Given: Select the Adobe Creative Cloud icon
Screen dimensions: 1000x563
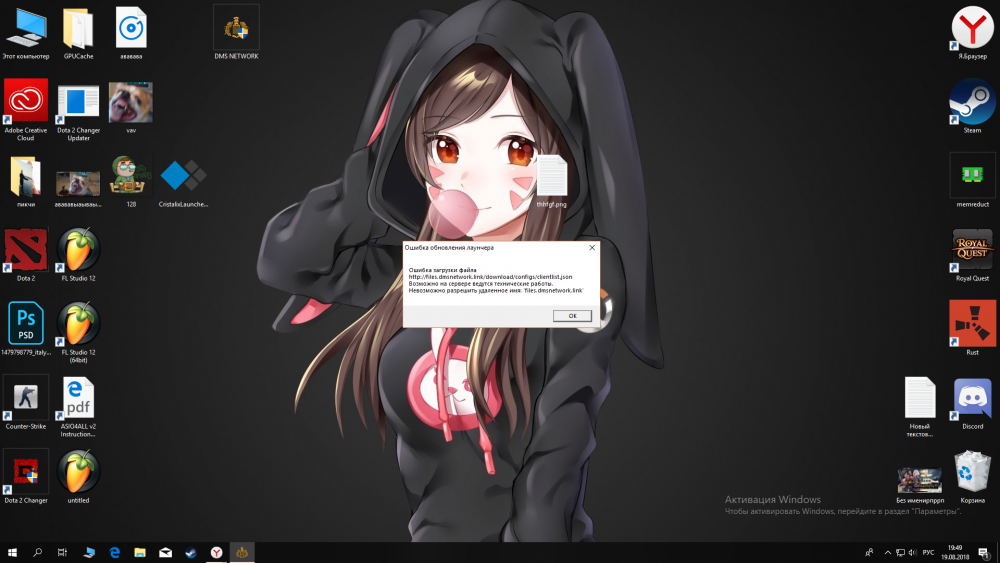Looking at the screenshot, I should click(26, 101).
